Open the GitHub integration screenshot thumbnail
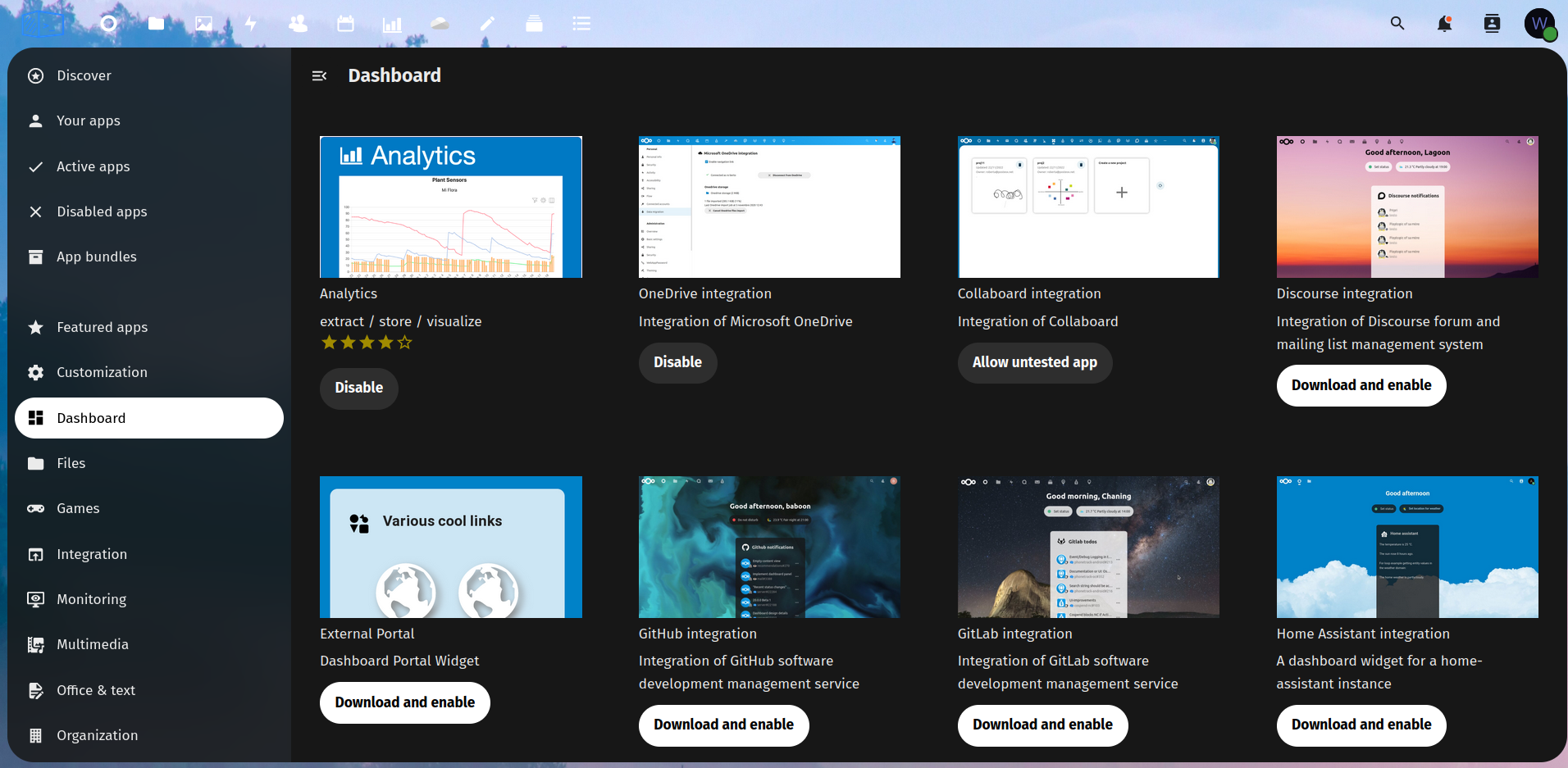The height and width of the screenshot is (768, 1568). coord(769,547)
